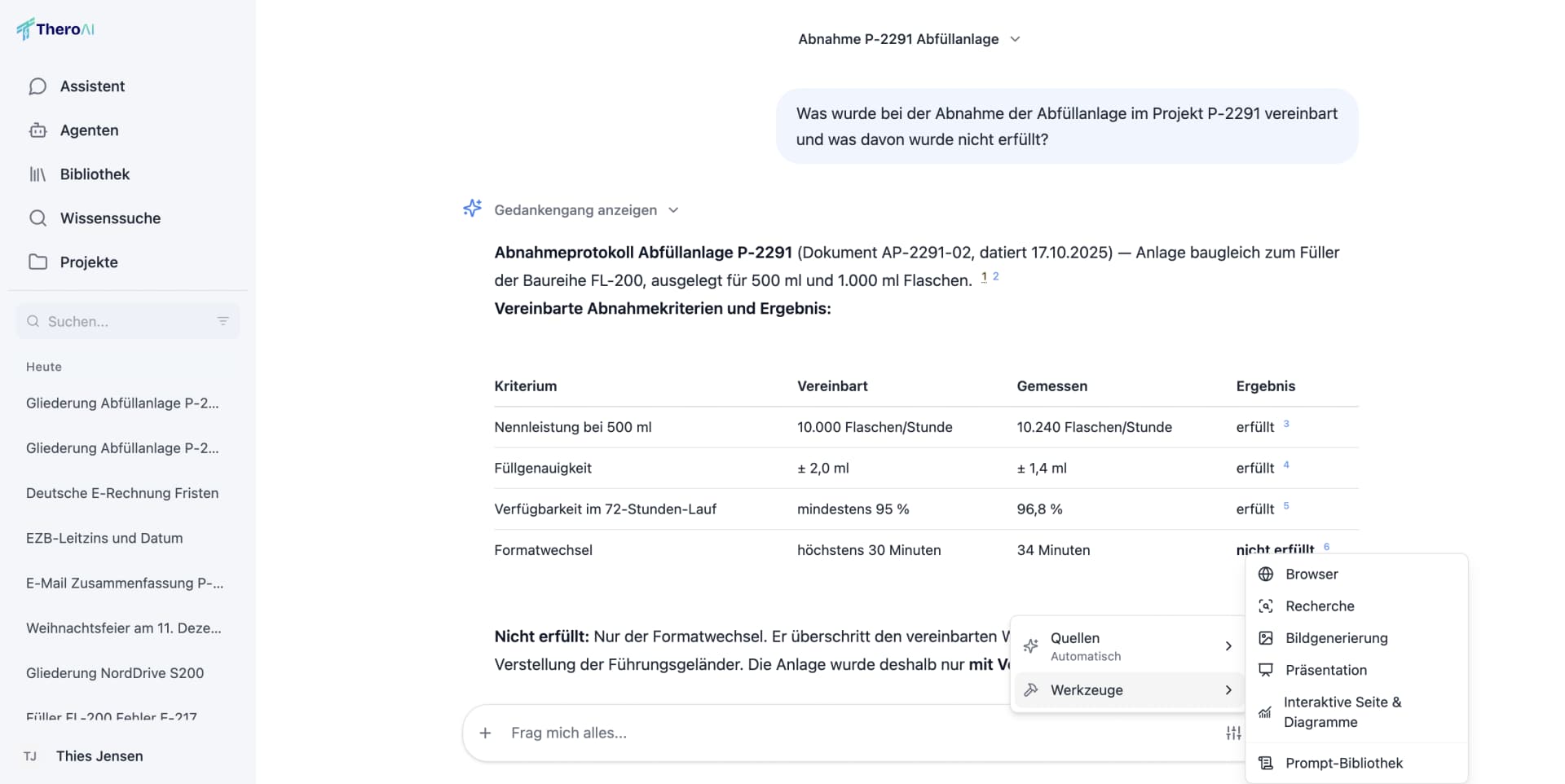Viewport: 1565px width, 784px height.
Task: Click the Projekte folder icon
Action: [37, 262]
